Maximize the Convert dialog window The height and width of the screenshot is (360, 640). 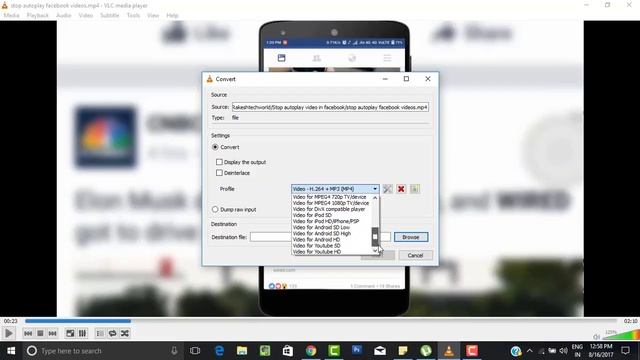point(406,79)
